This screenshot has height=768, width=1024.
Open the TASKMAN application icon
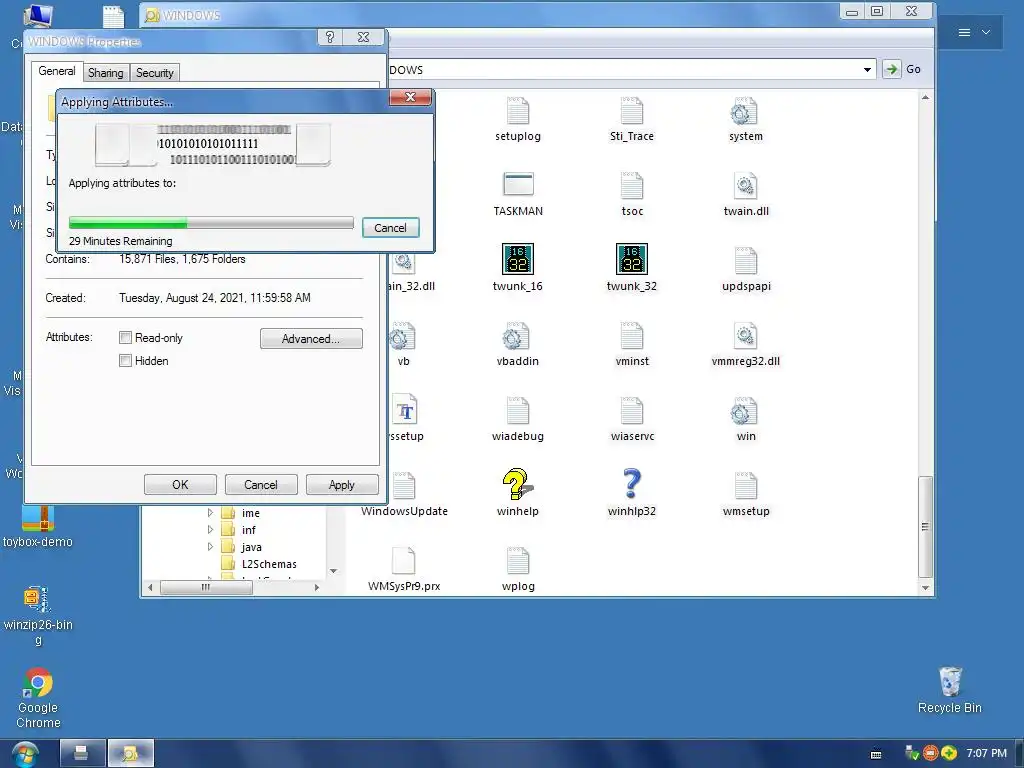(x=518, y=185)
